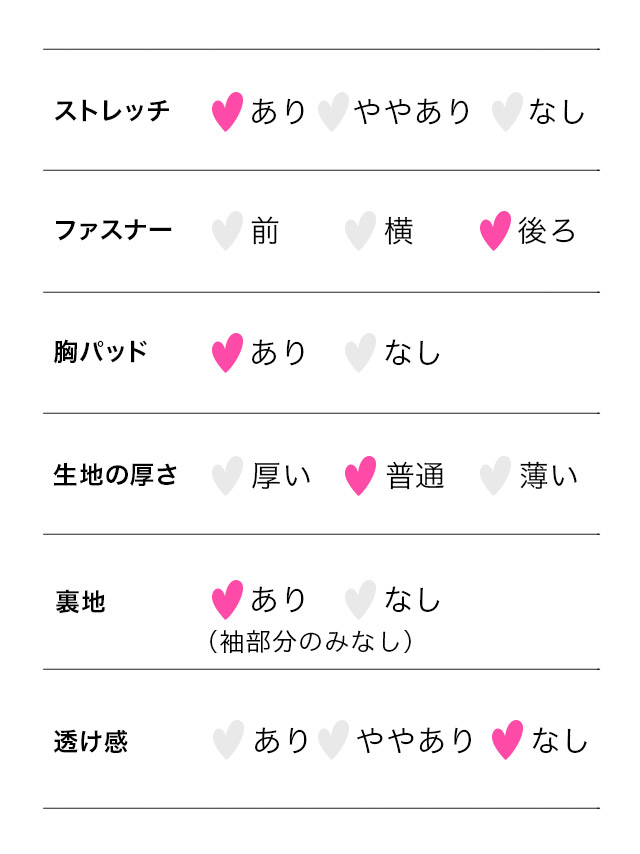The image size is (640, 854).
Task: Select the gray heart for ストレッチ ややあり
Action: (332, 112)
